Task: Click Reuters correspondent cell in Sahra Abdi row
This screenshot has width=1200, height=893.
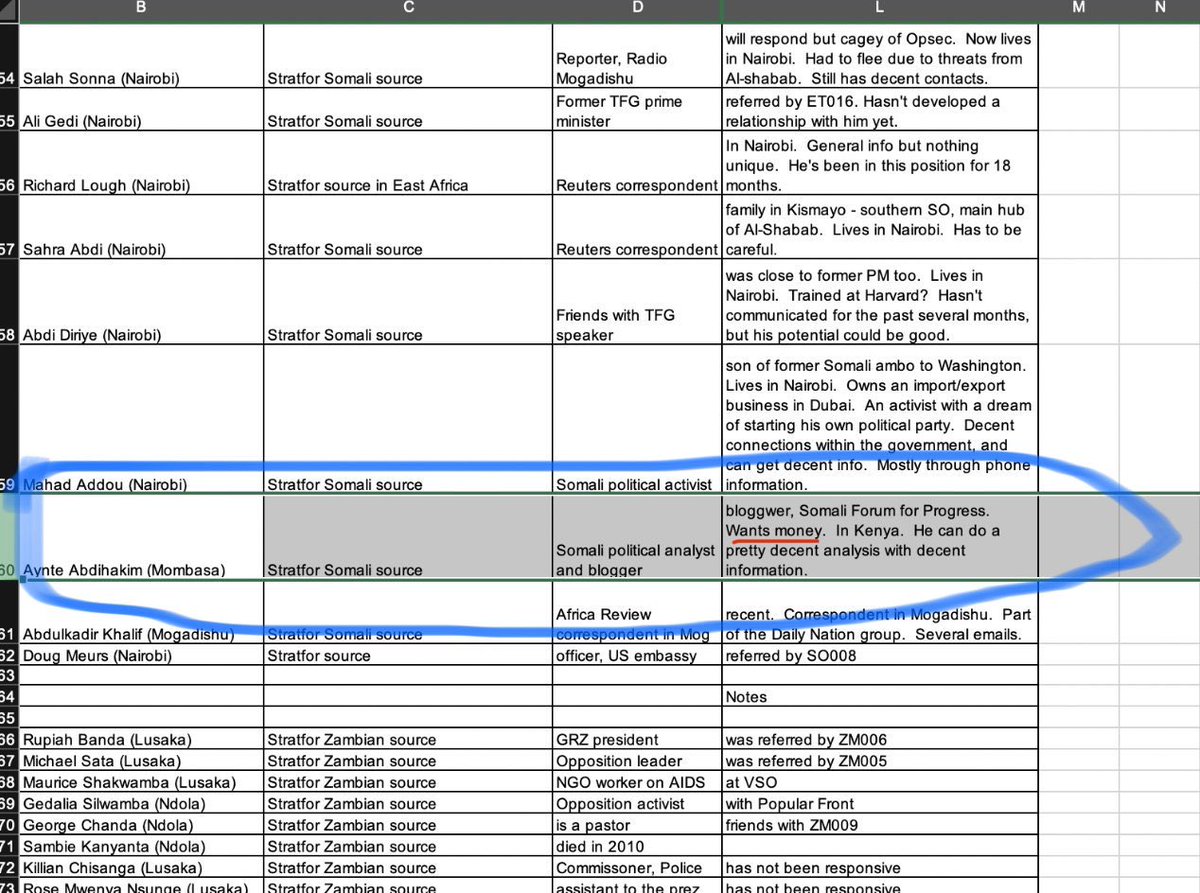Action: [637, 228]
